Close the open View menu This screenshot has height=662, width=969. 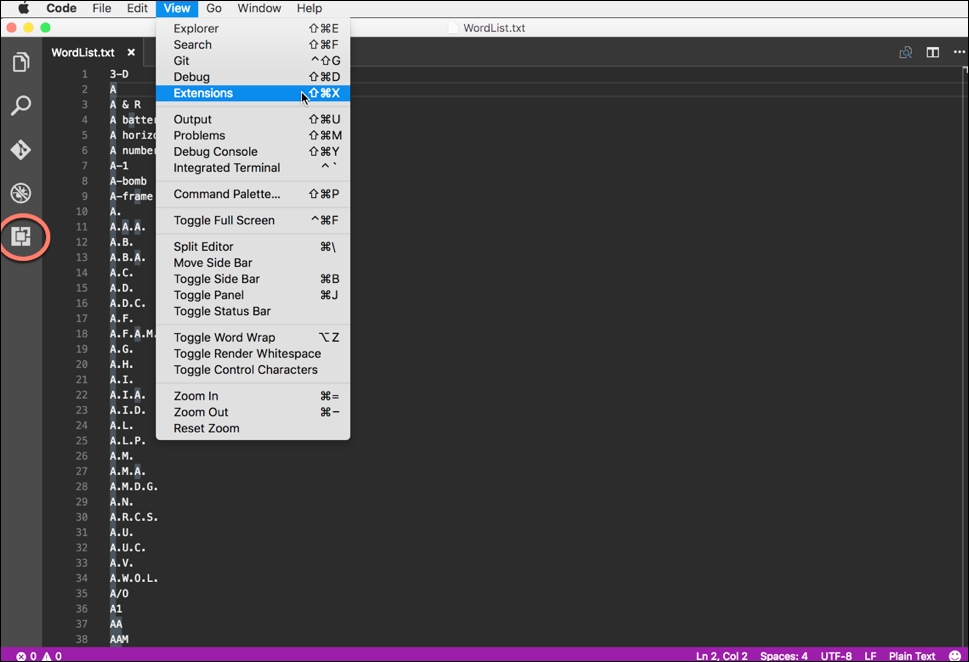click(x=177, y=8)
